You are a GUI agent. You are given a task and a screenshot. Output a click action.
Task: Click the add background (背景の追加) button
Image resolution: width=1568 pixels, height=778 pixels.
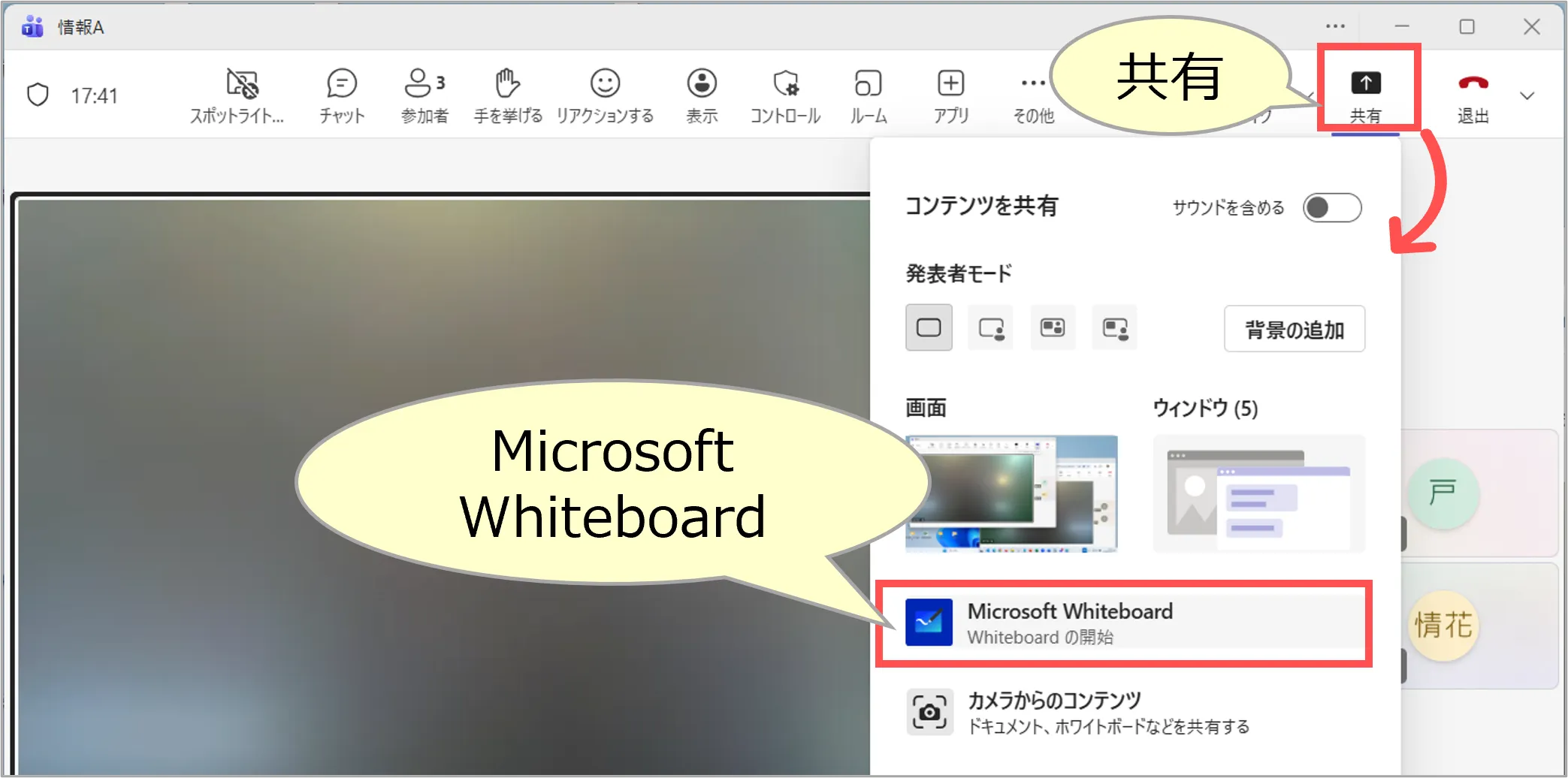coord(1294,329)
